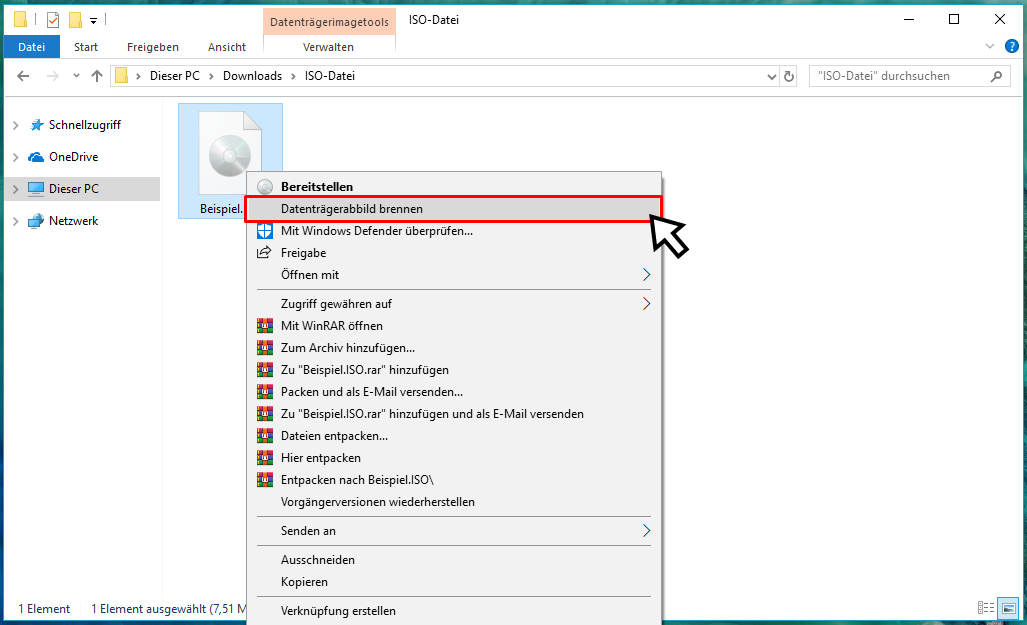Click the Properties quick access icon
The image size is (1027, 625).
click(53, 20)
